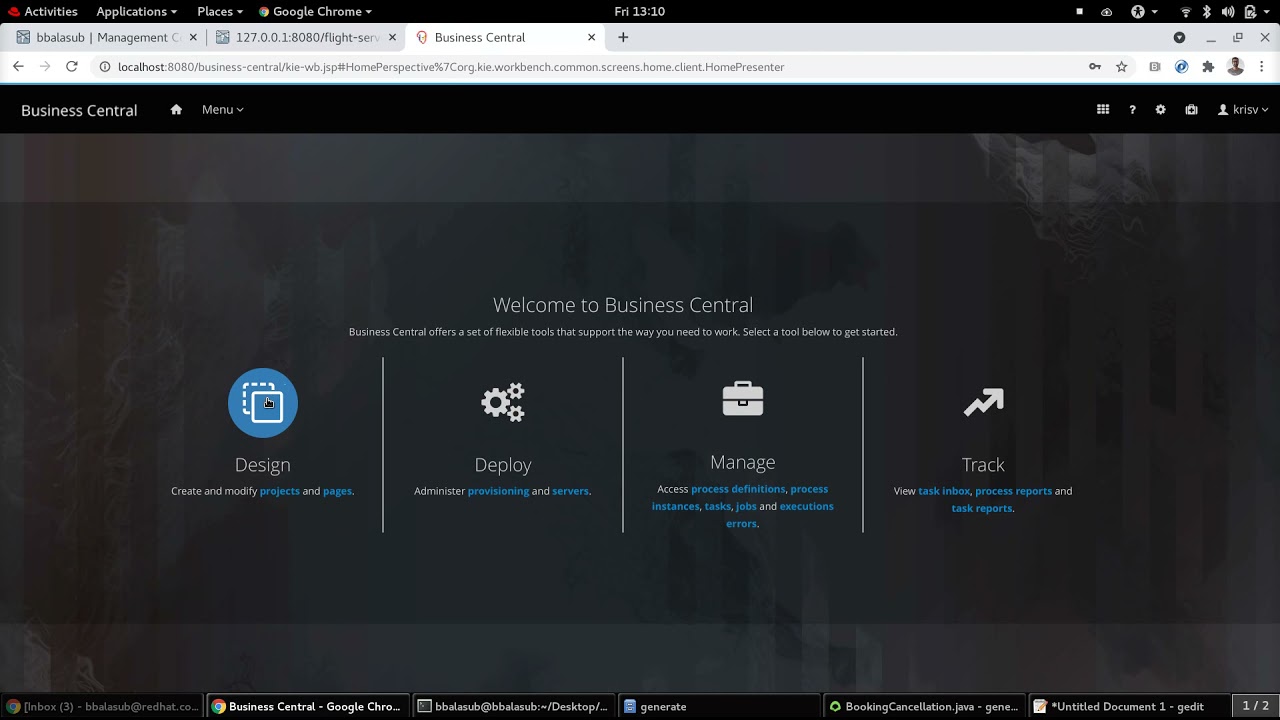This screenshot has width=1280, height=720.
Task: Focus the Chrome address bar URL
Action: [451, 67]
